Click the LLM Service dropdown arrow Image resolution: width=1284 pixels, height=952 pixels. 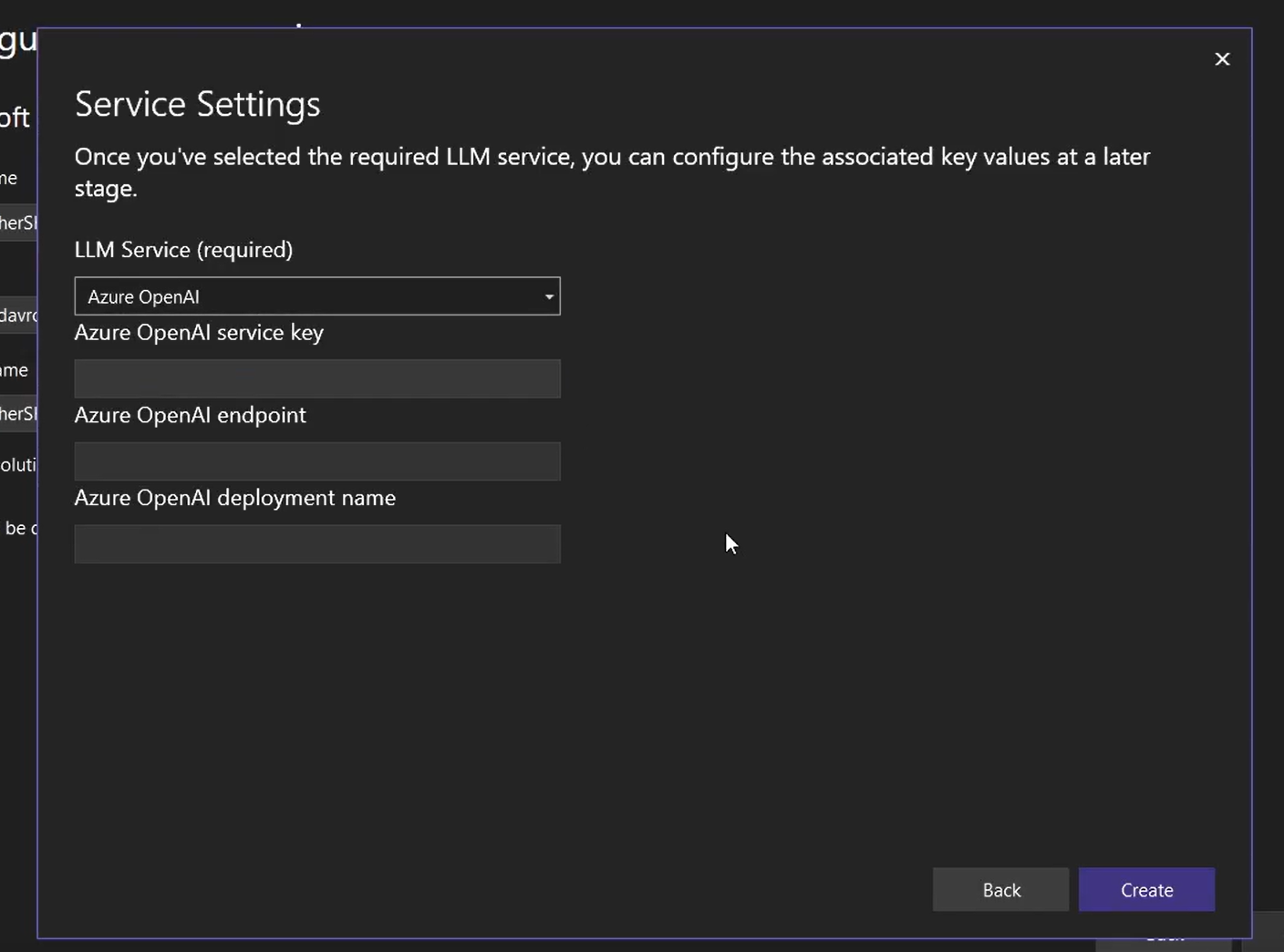(549, 296)
